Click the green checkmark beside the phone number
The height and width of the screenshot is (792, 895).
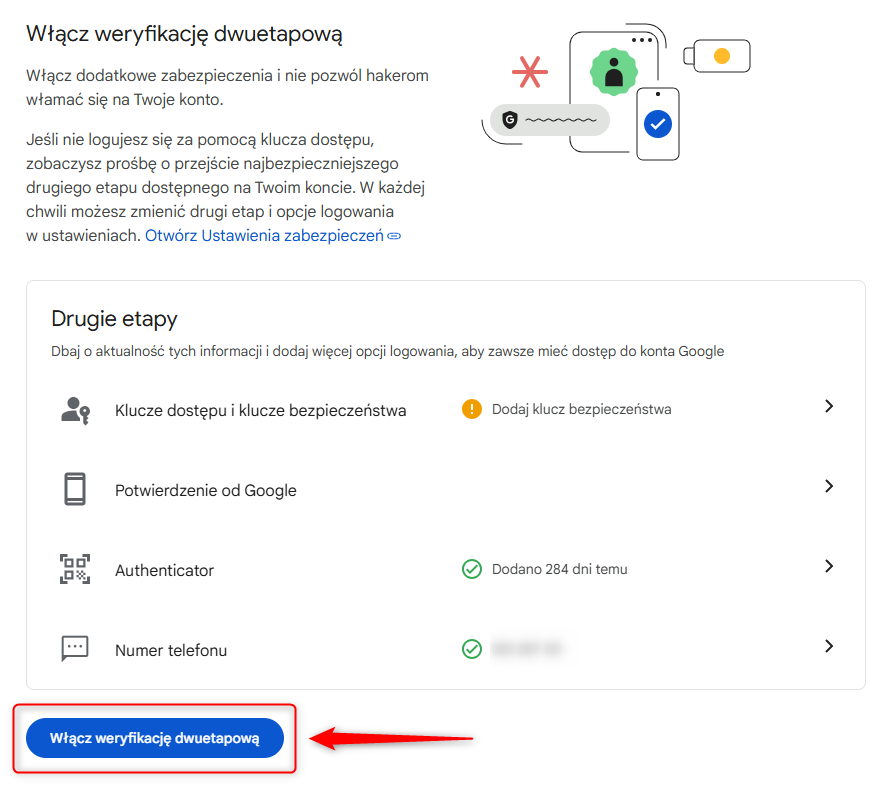coord(471,649)
